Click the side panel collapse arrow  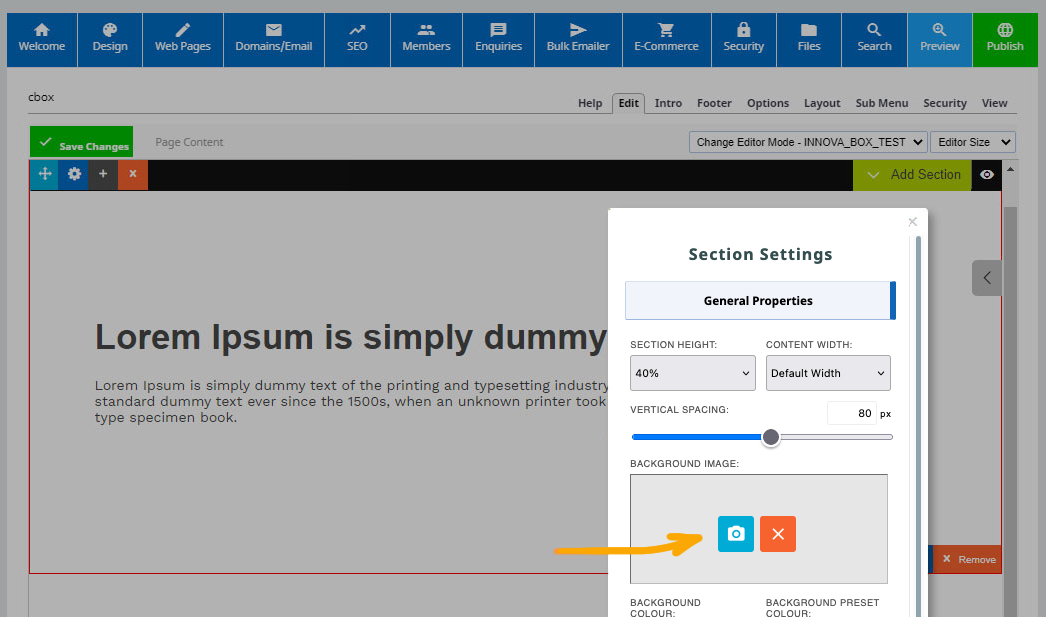[987, 278]
